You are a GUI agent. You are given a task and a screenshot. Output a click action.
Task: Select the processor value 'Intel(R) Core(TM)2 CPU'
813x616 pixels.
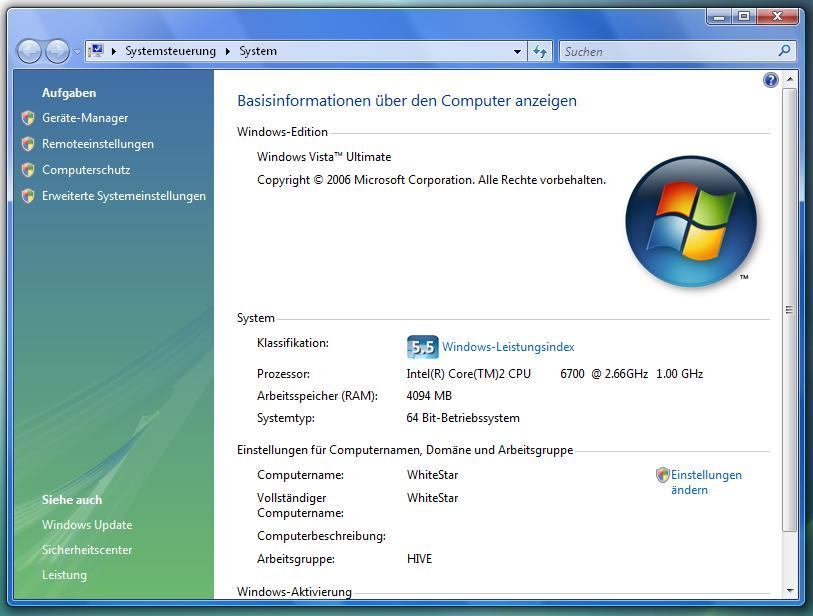(469, 374)
